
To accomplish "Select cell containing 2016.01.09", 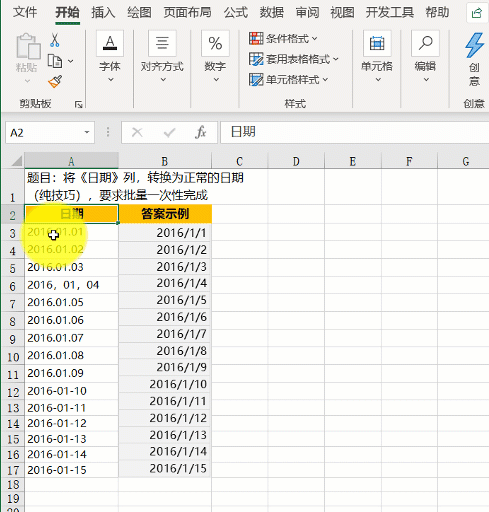I will [71, 373].
